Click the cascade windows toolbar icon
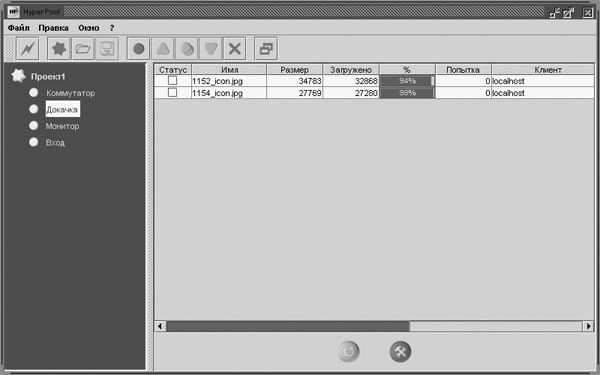600x375 pixels. [x=266, y=49]
